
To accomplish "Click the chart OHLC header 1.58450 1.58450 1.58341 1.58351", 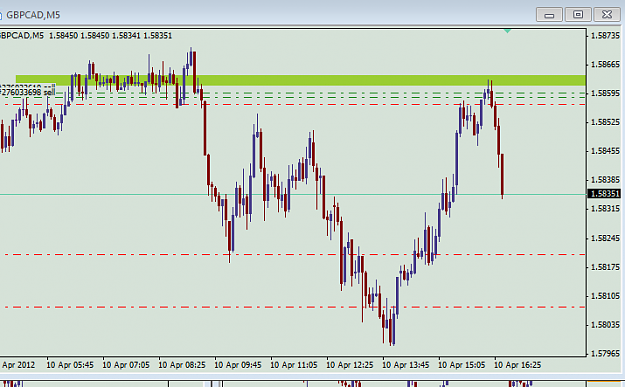I will pyautogui.click(x=110, y=35).
